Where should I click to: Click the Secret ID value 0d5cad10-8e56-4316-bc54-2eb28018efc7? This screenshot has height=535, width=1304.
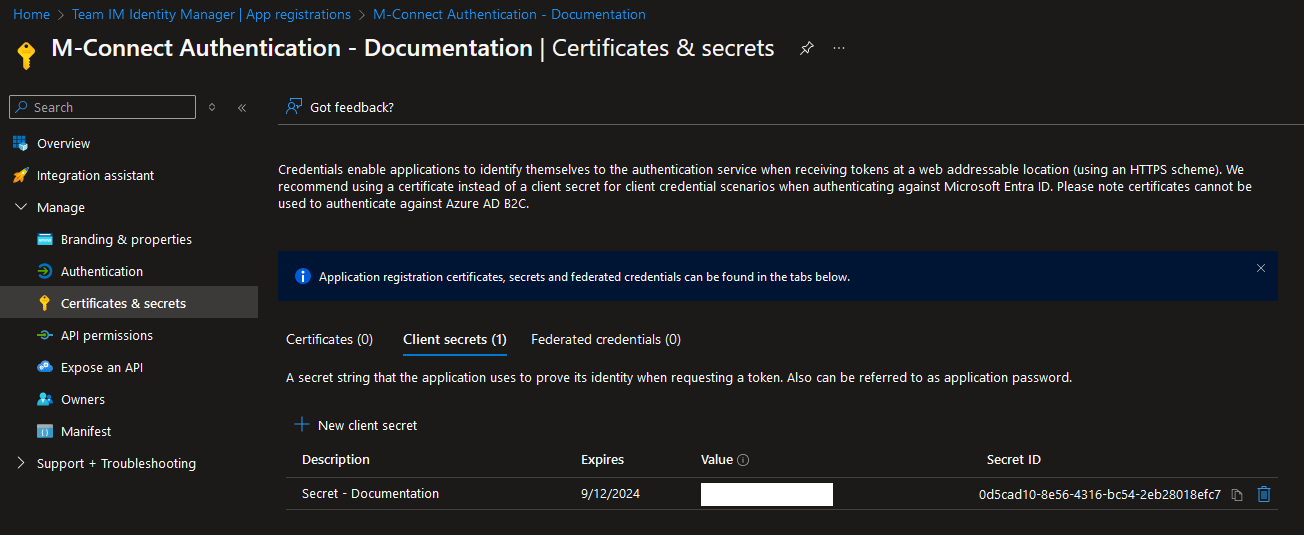pyautogui.click(x=1100, y=494)
